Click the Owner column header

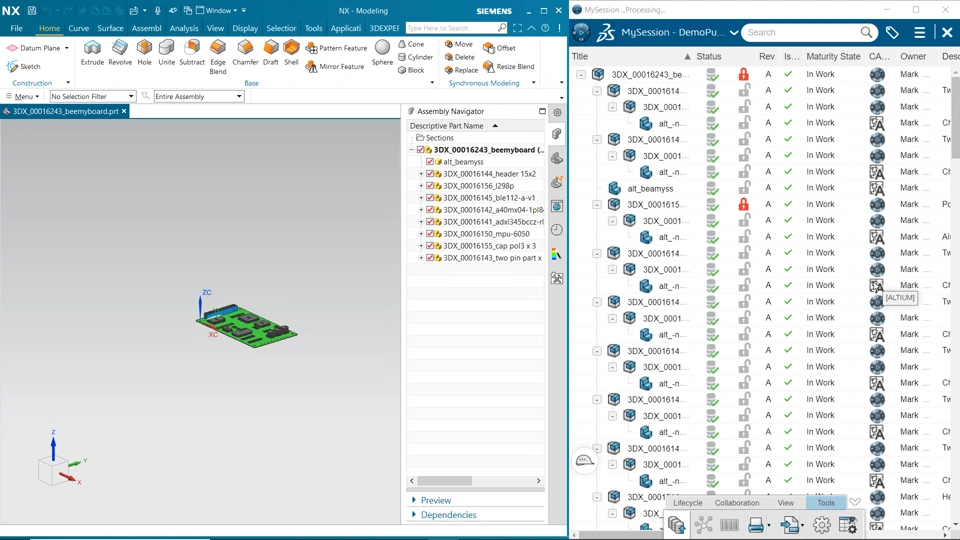pos(913,56)
